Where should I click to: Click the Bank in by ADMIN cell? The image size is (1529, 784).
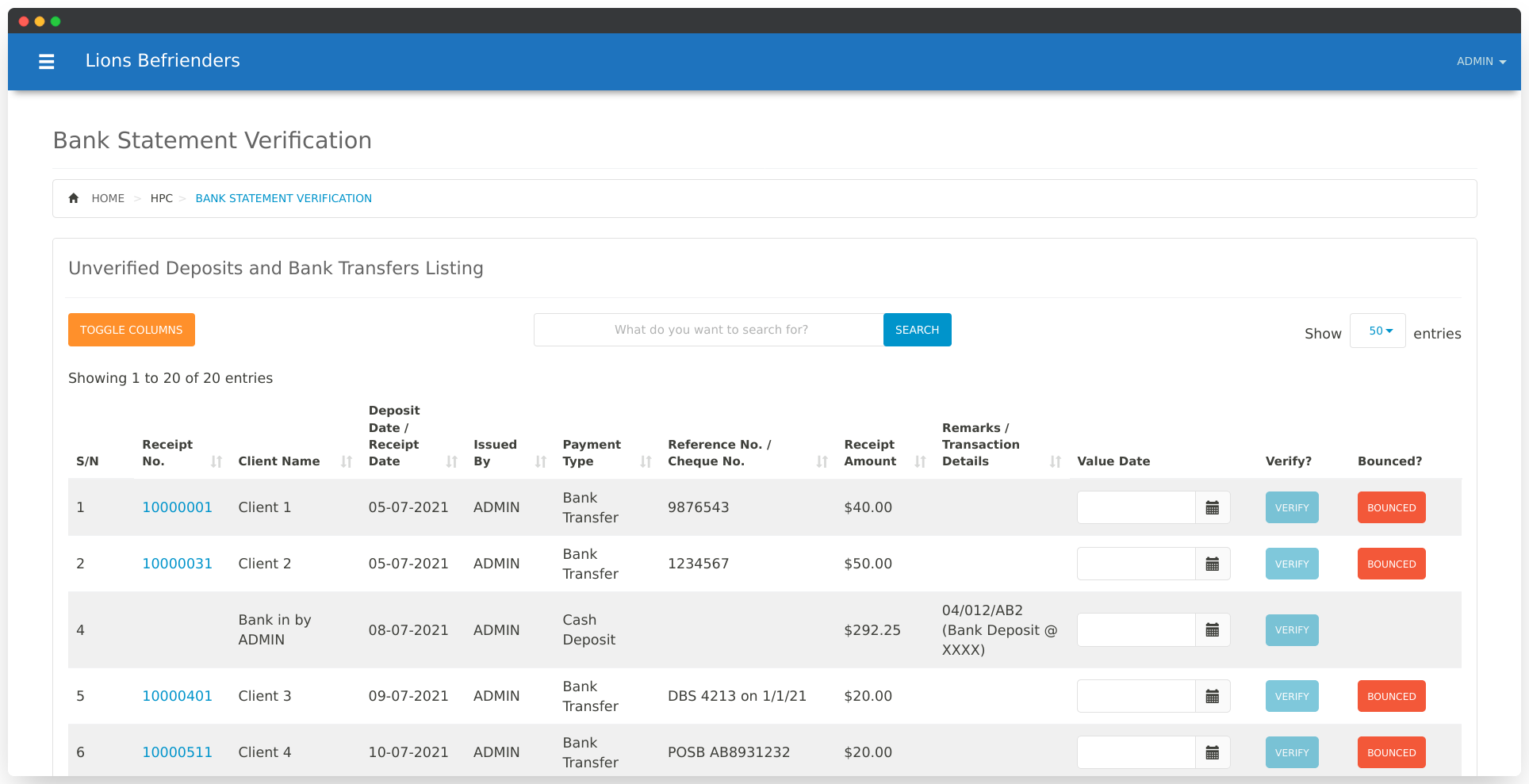(274, 630)
